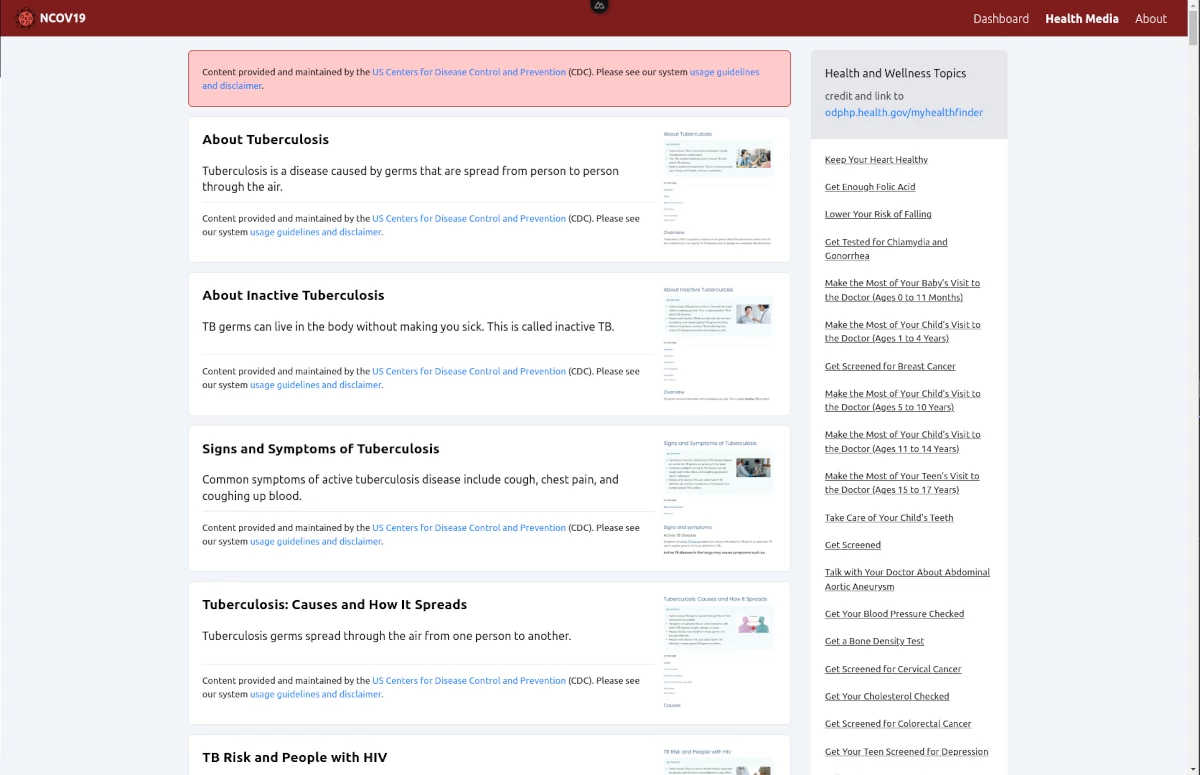View the About Tuberculosis page thumbnail
The height and width of the screenshot is (775, 1200).
click(x=718, y=189)
